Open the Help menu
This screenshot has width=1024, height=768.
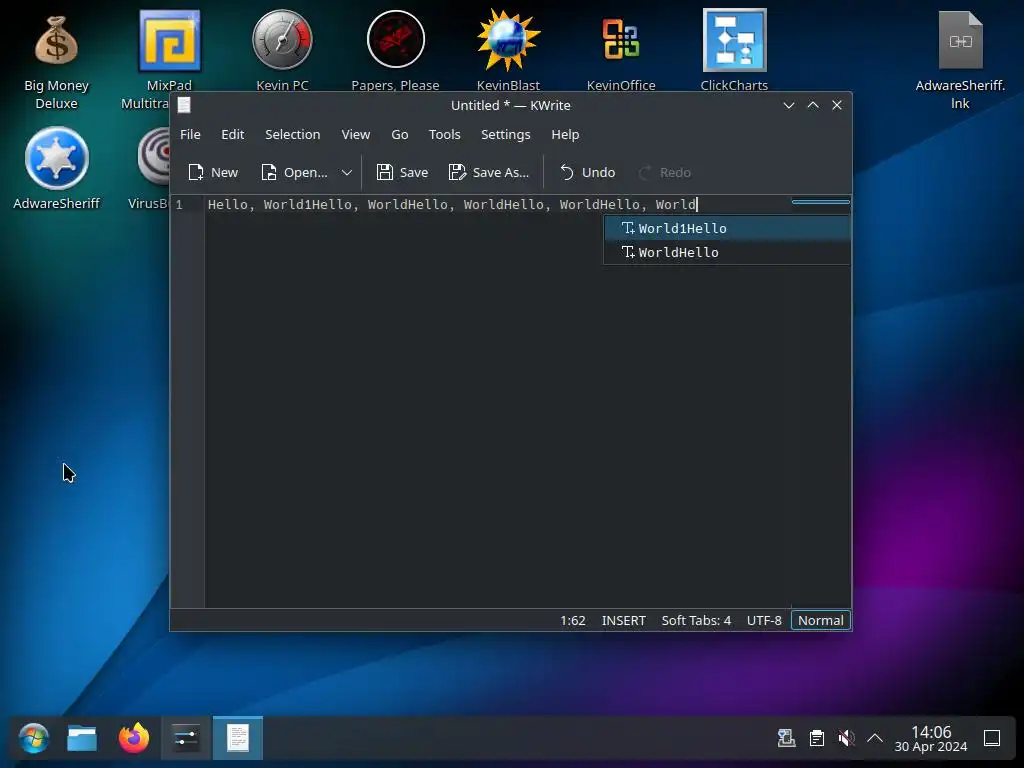click(565, 135)
